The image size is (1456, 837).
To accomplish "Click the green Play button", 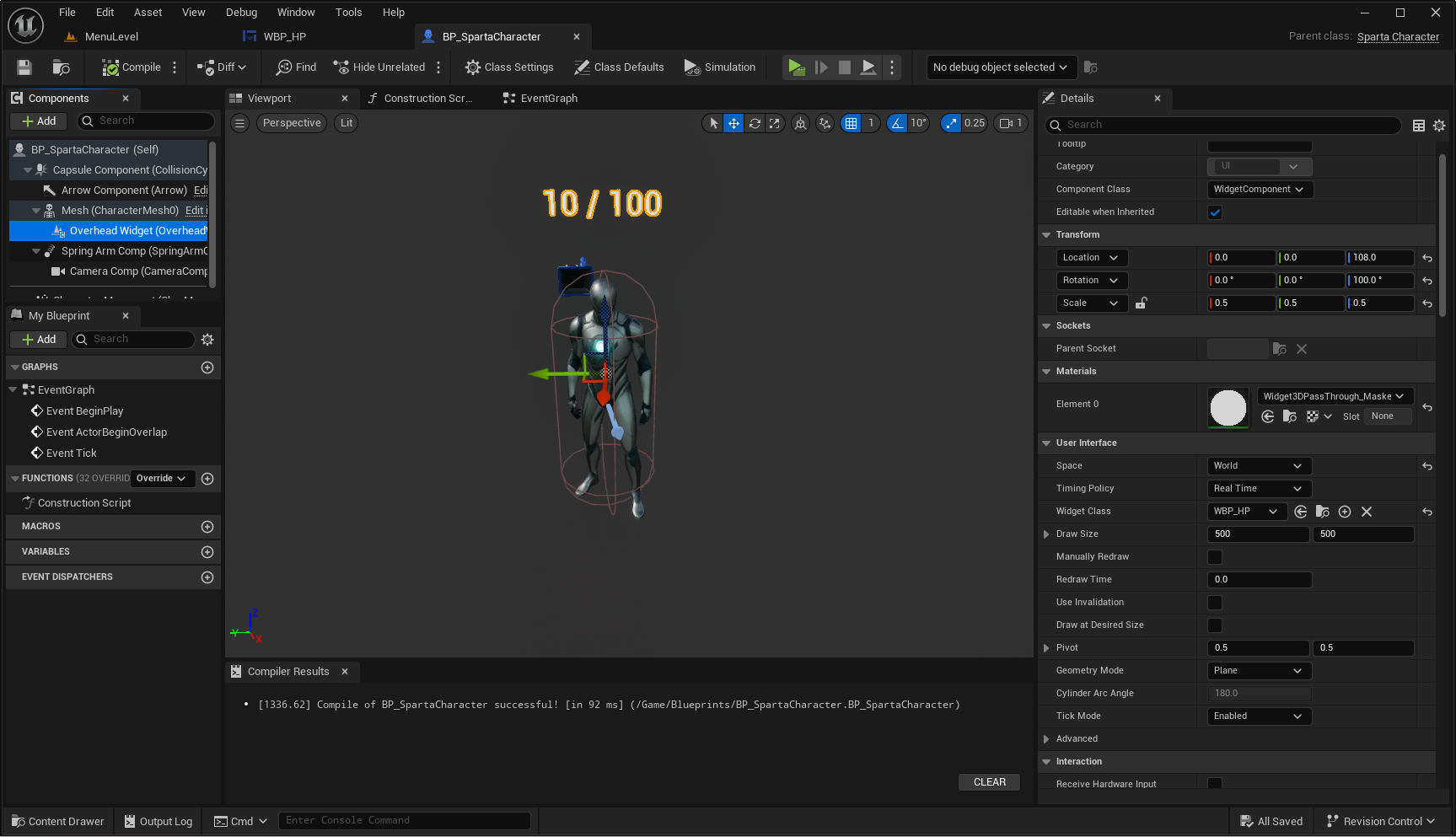I will point(796,67).
